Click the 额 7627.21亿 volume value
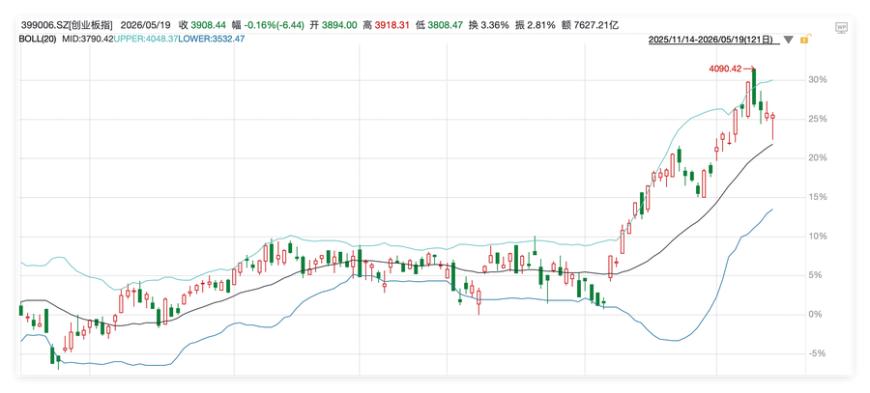This screenshot has height=393, width=870. click(x=589, y=25)
